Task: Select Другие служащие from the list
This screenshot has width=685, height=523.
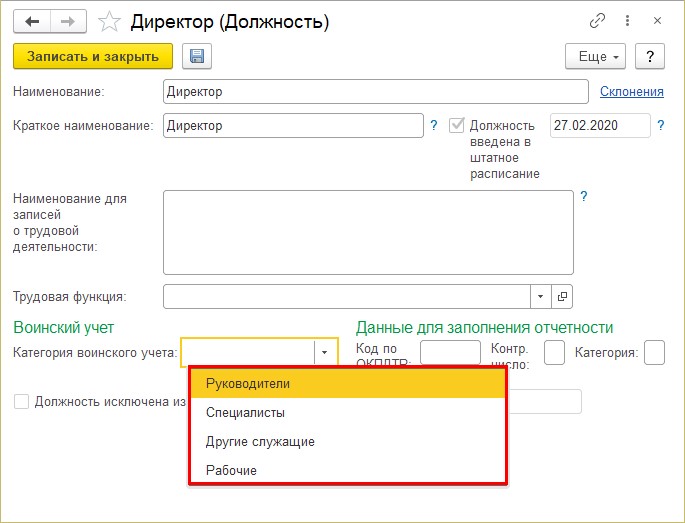Action: click(348, 441)
